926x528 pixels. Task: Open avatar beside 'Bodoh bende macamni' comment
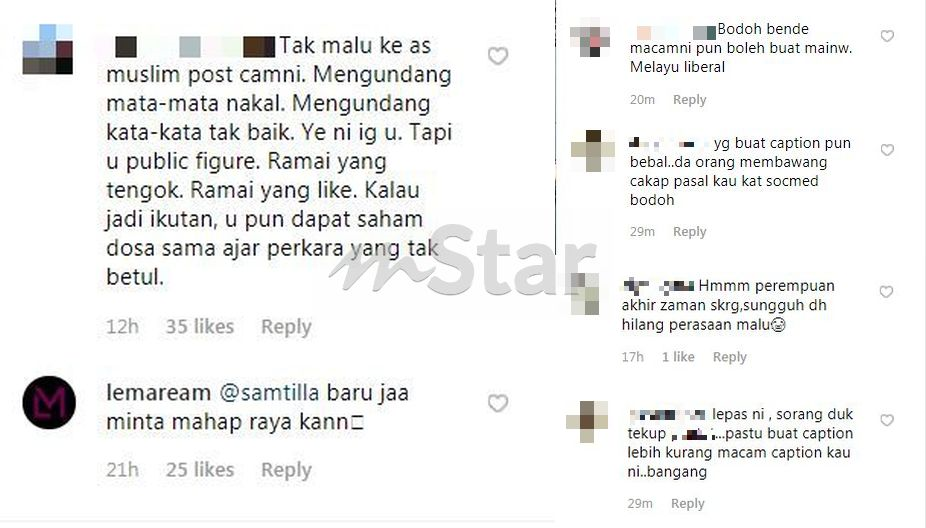tap(590, 38)
